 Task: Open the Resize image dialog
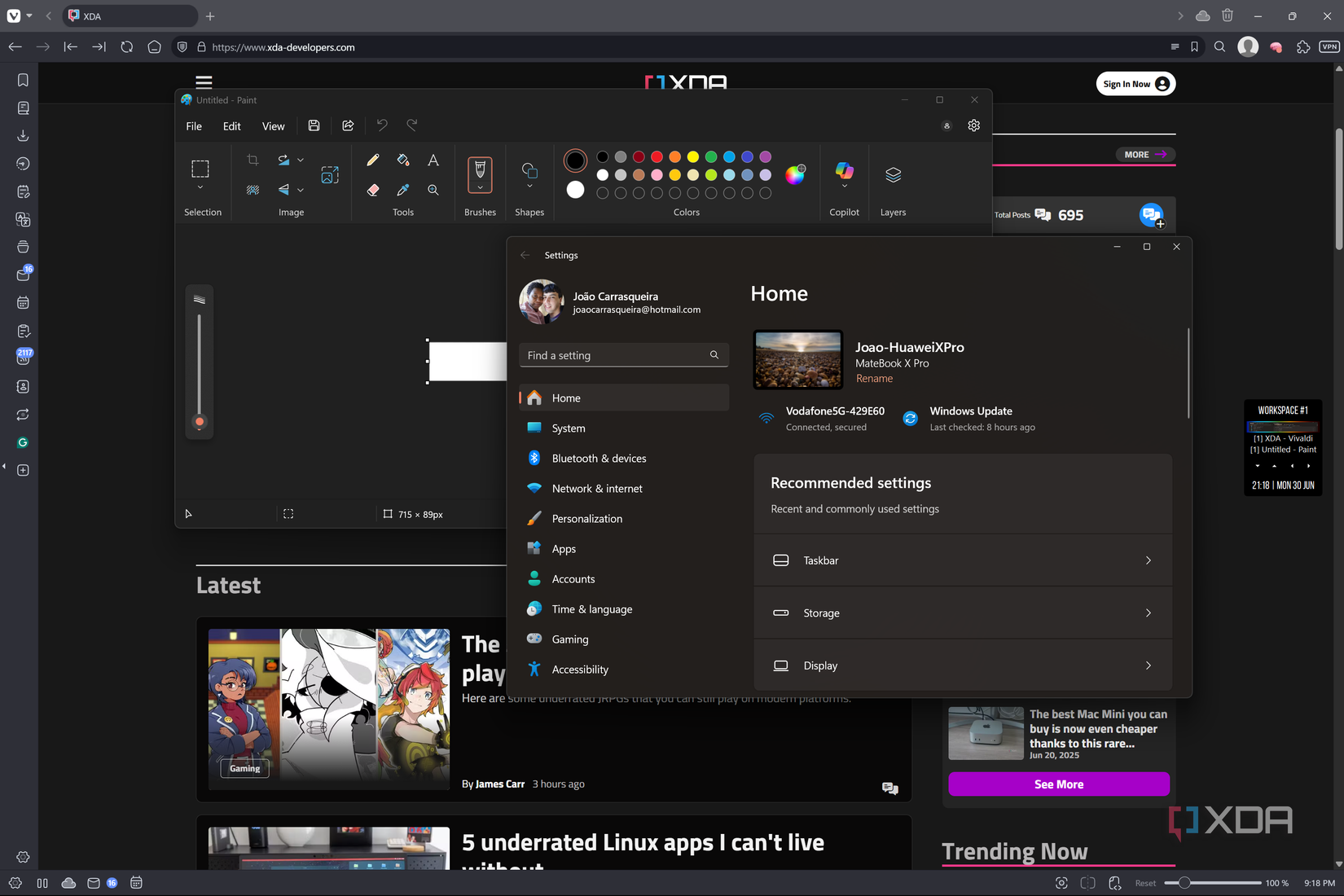coord(329,174)
